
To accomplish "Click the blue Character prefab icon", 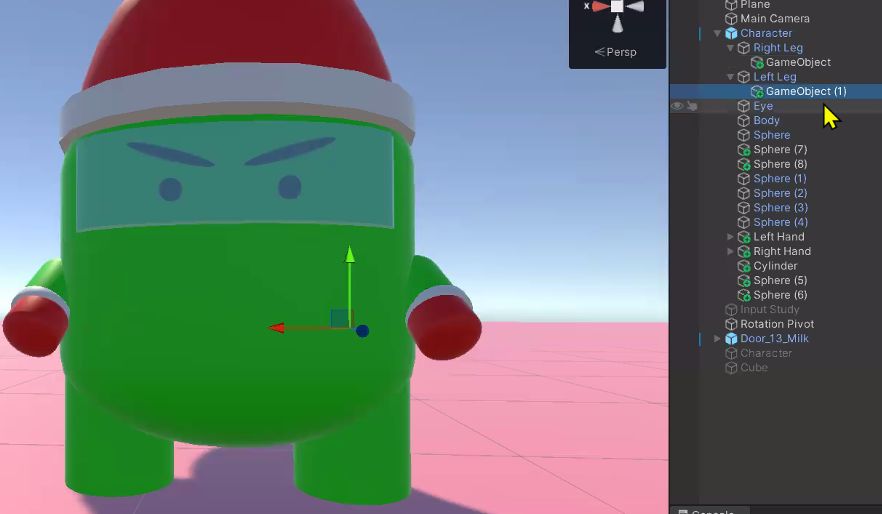I will 731,33.
